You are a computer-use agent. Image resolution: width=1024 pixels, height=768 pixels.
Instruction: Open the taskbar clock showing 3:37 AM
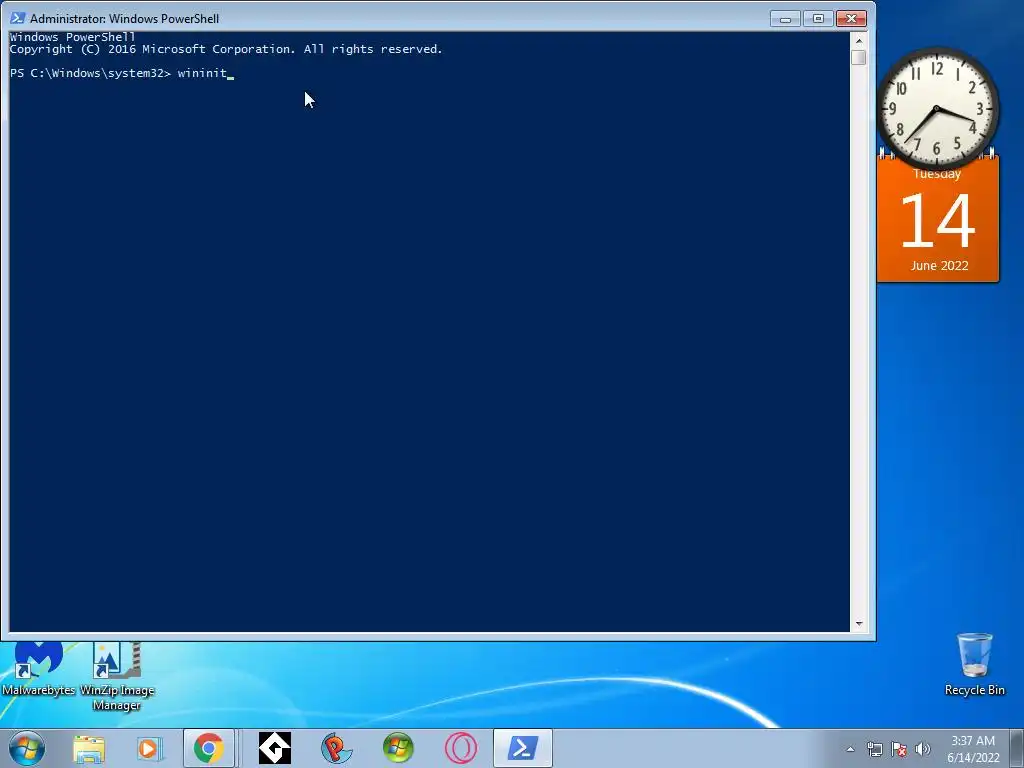tap(973, 749)
